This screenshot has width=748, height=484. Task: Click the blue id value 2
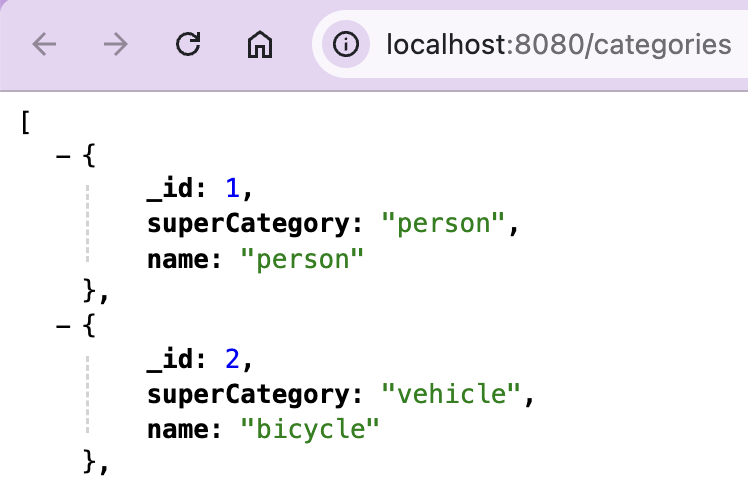(232, 359)
